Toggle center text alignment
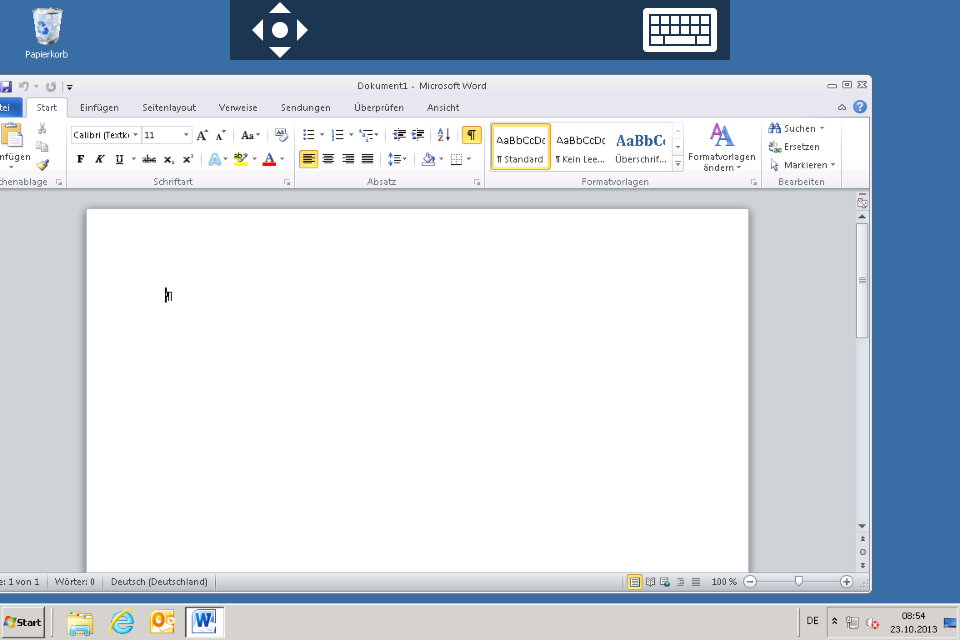 pyautogui.click(x=328, y=159)
